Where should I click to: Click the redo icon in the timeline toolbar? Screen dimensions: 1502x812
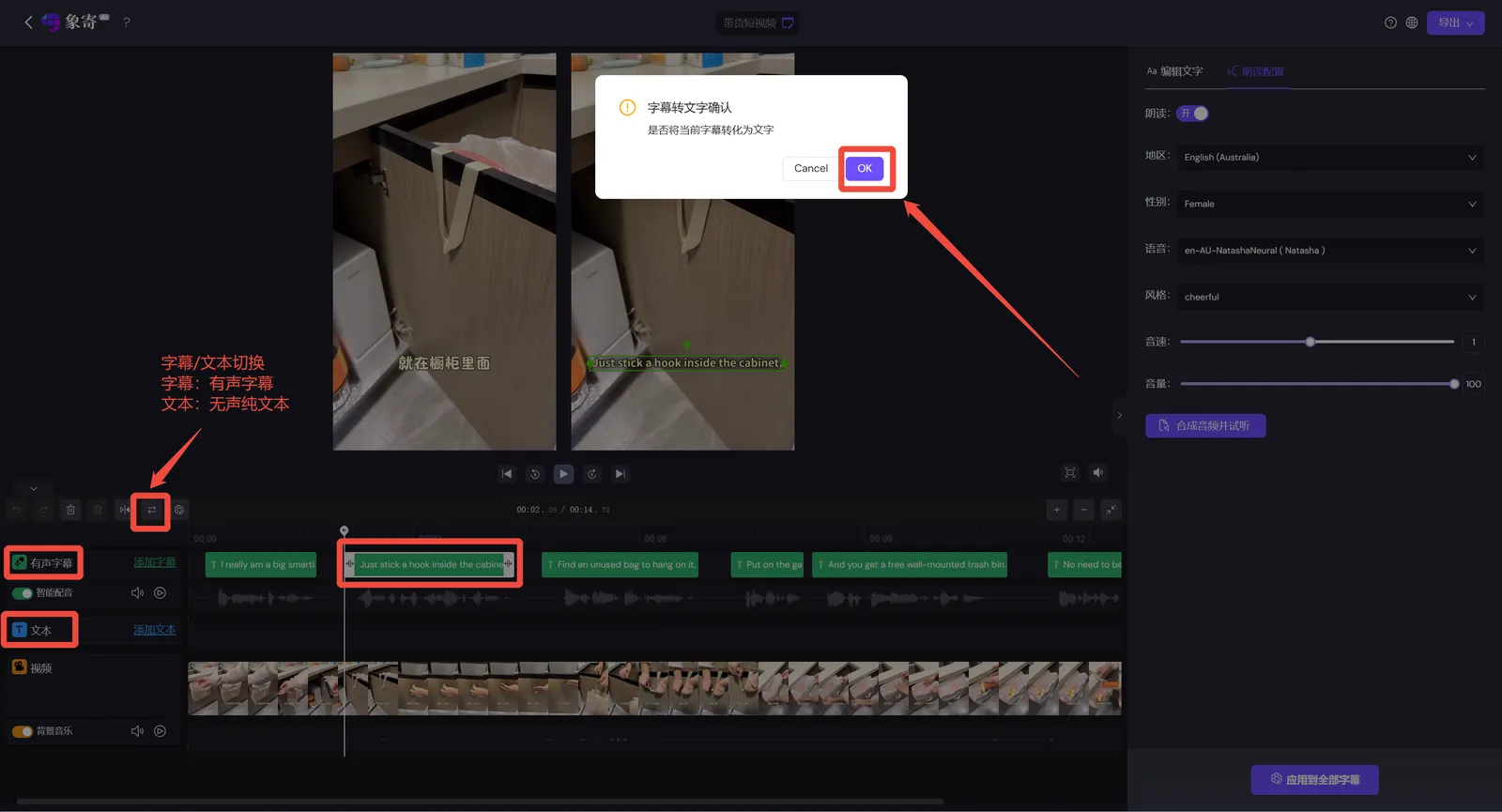[x=44, y=510]
